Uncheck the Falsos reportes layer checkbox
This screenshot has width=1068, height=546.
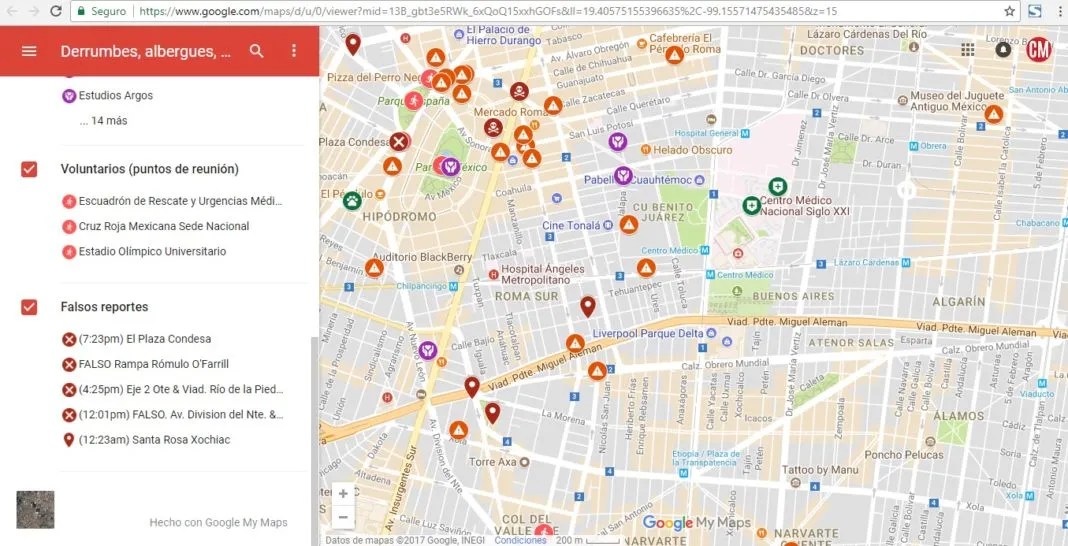[x=29, y=307]
